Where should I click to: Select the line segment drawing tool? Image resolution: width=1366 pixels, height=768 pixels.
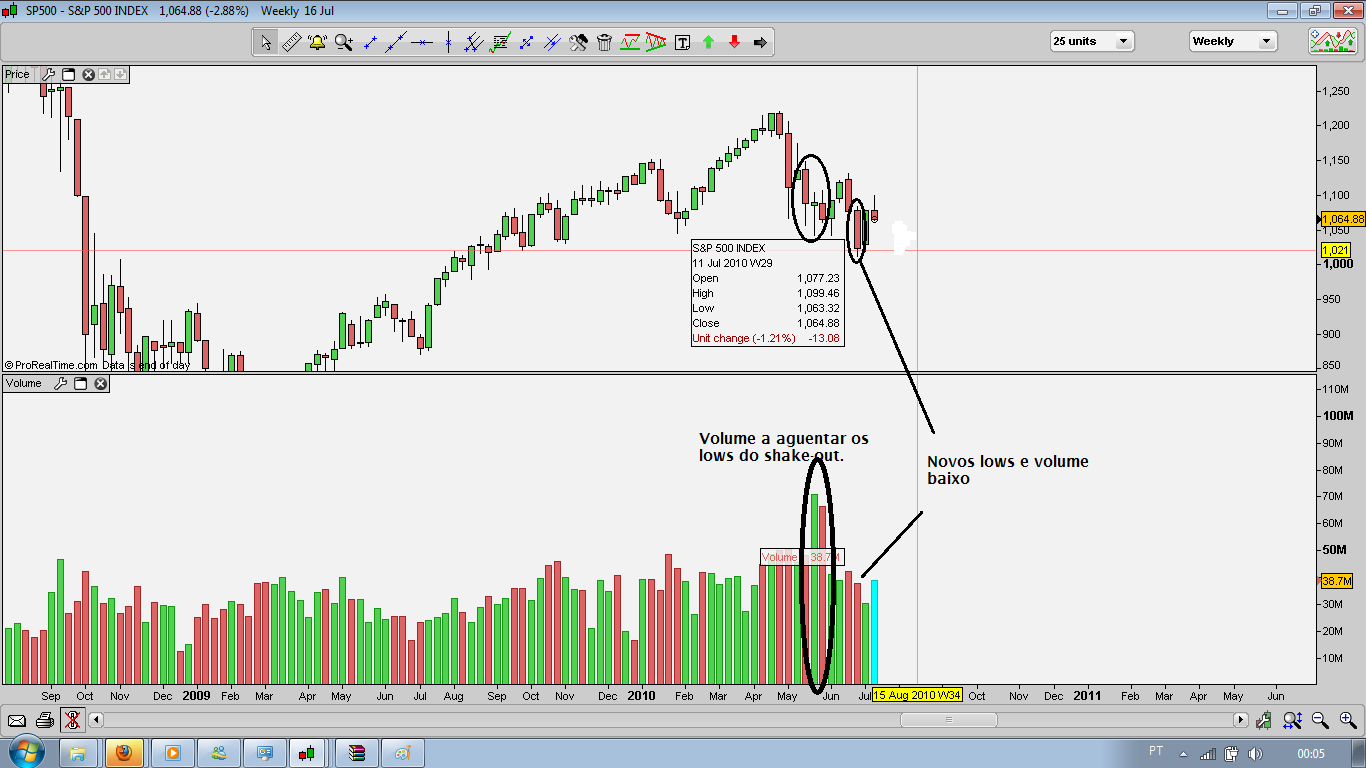point(370,42)
